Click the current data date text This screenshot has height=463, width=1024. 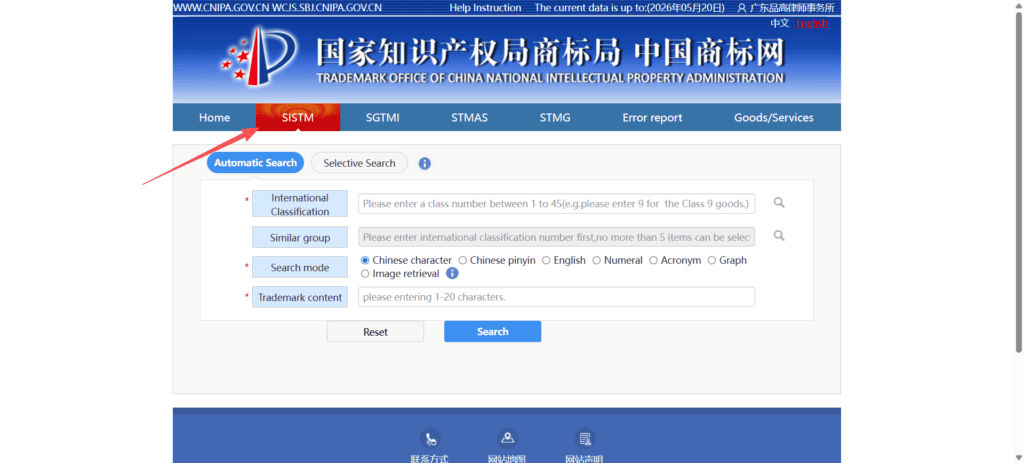631,8
